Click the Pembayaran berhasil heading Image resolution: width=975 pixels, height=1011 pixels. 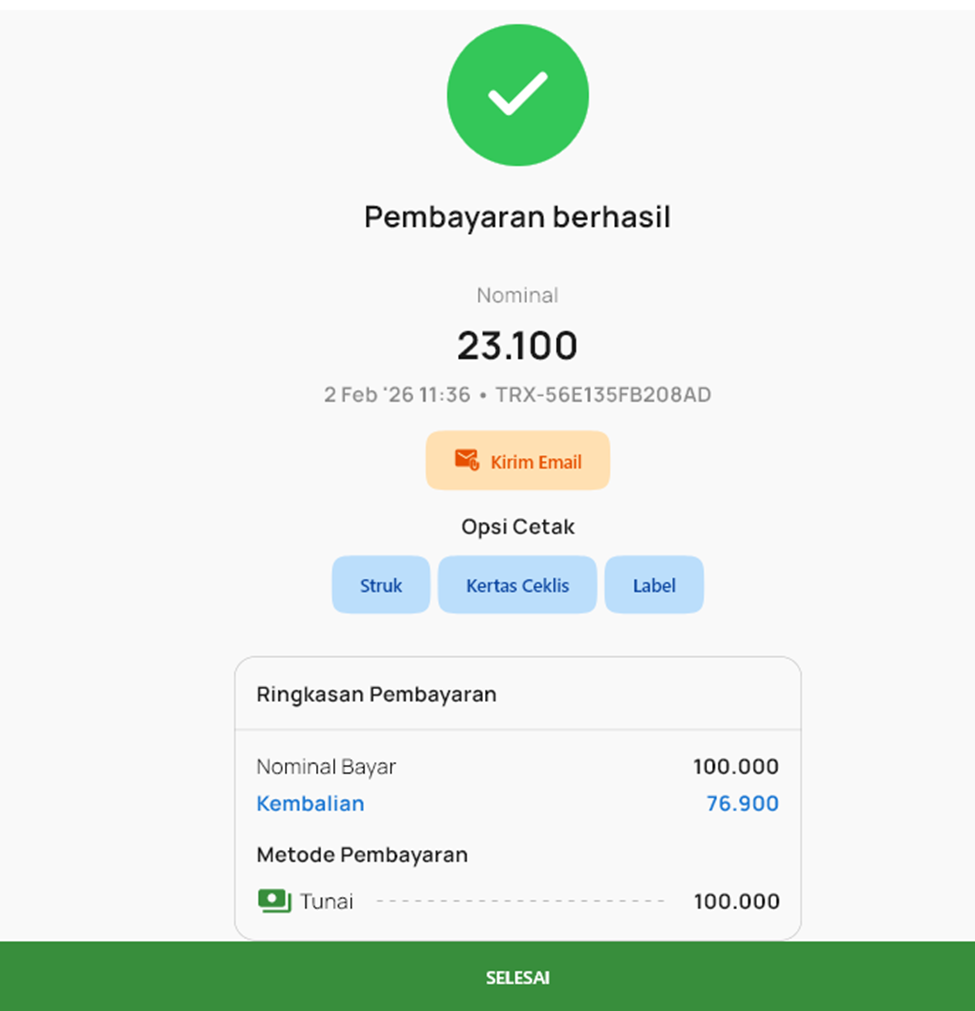coord(517,217)
